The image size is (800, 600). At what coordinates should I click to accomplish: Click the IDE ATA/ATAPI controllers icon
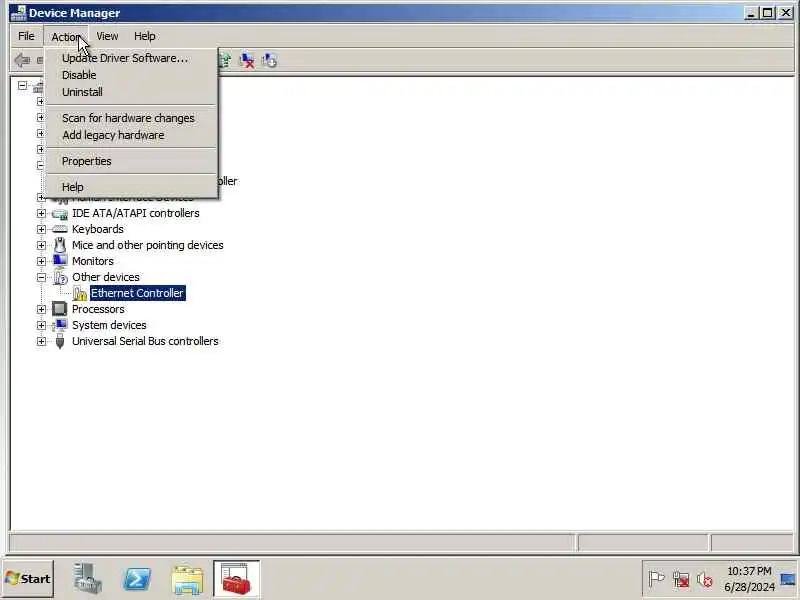coord(60,213)
